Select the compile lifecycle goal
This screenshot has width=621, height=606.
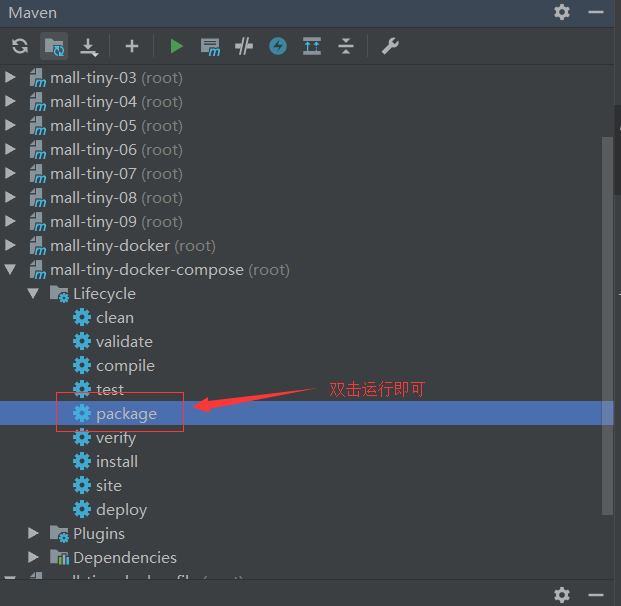[x=125, y=366]
